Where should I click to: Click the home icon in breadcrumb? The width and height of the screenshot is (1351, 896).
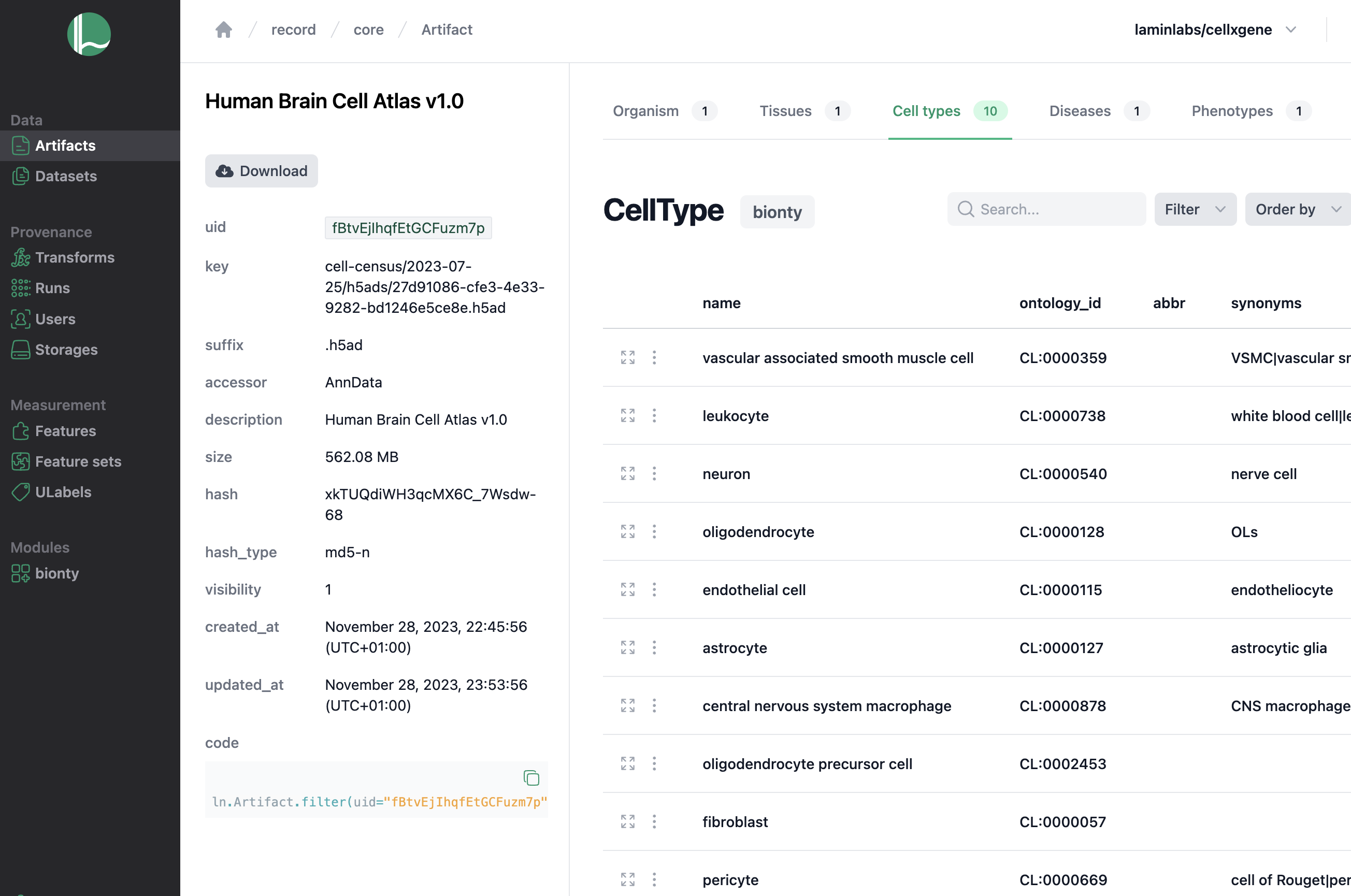point(223,30)
